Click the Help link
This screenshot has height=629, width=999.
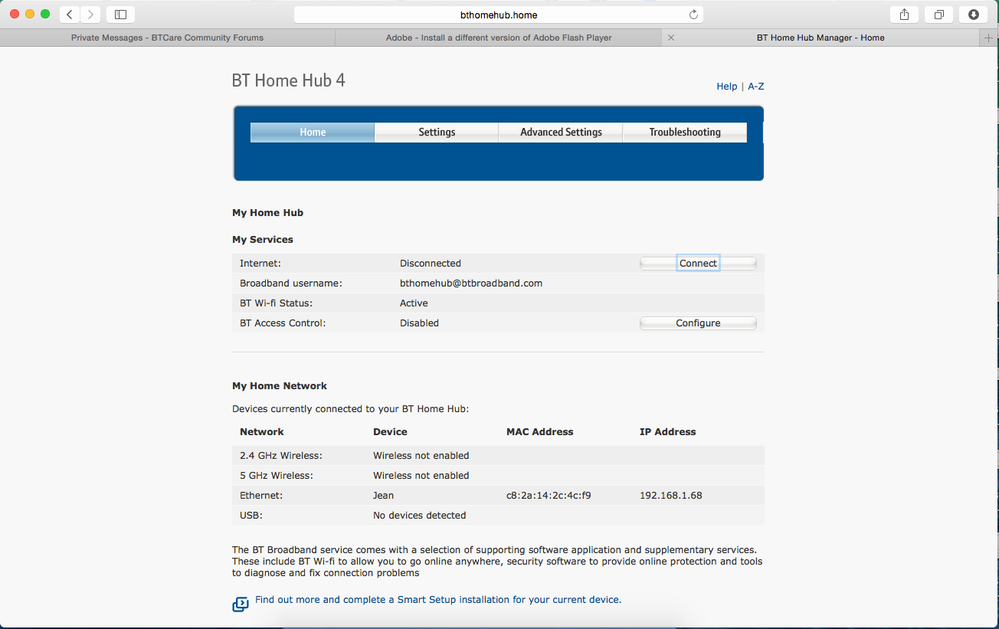[x=726, y=86]
